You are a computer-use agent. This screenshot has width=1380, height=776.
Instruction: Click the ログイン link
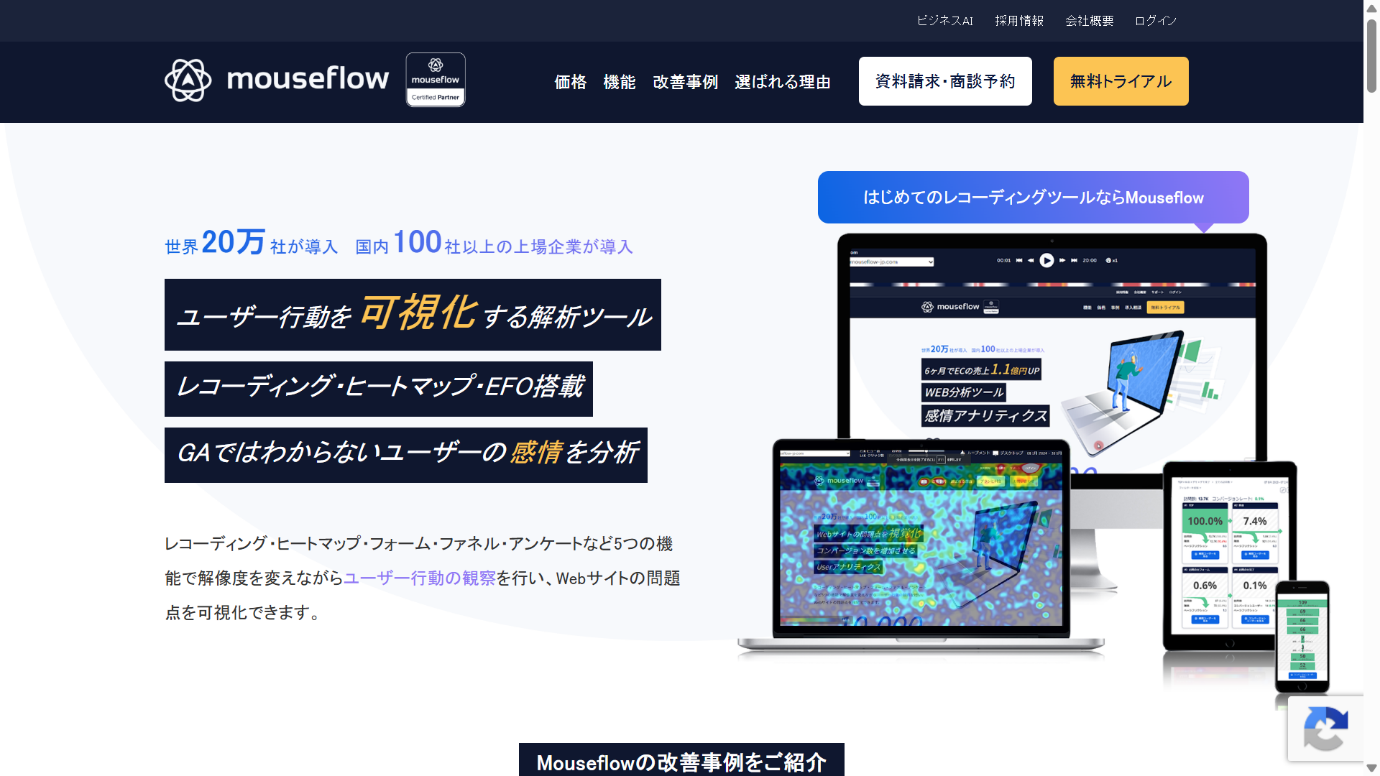click(1156, 21)
